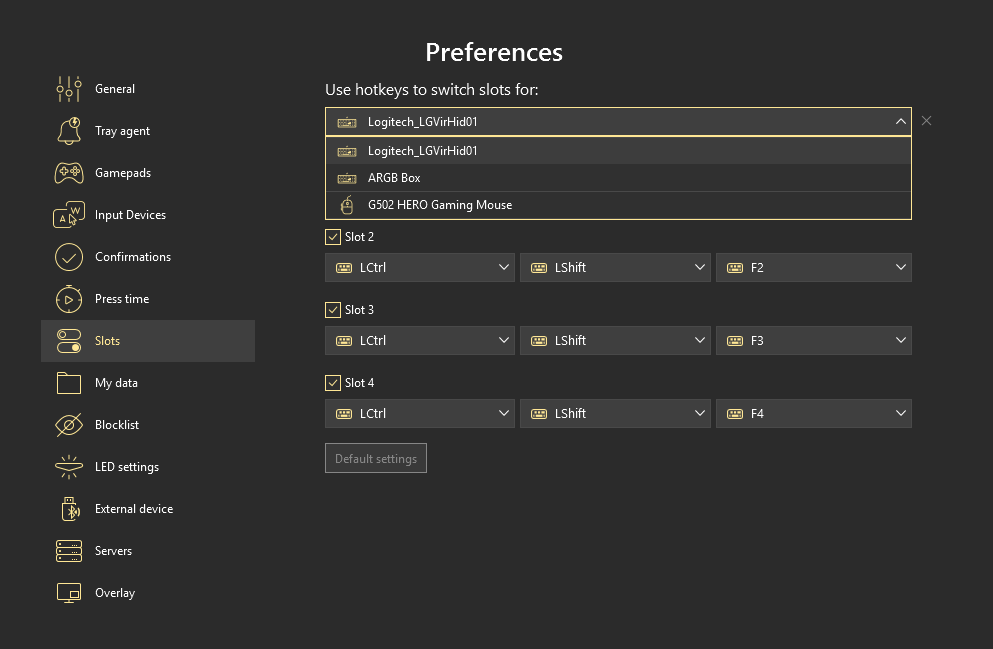Collapse the device selection dropdown
993x649 pixels.
[900, 122]
